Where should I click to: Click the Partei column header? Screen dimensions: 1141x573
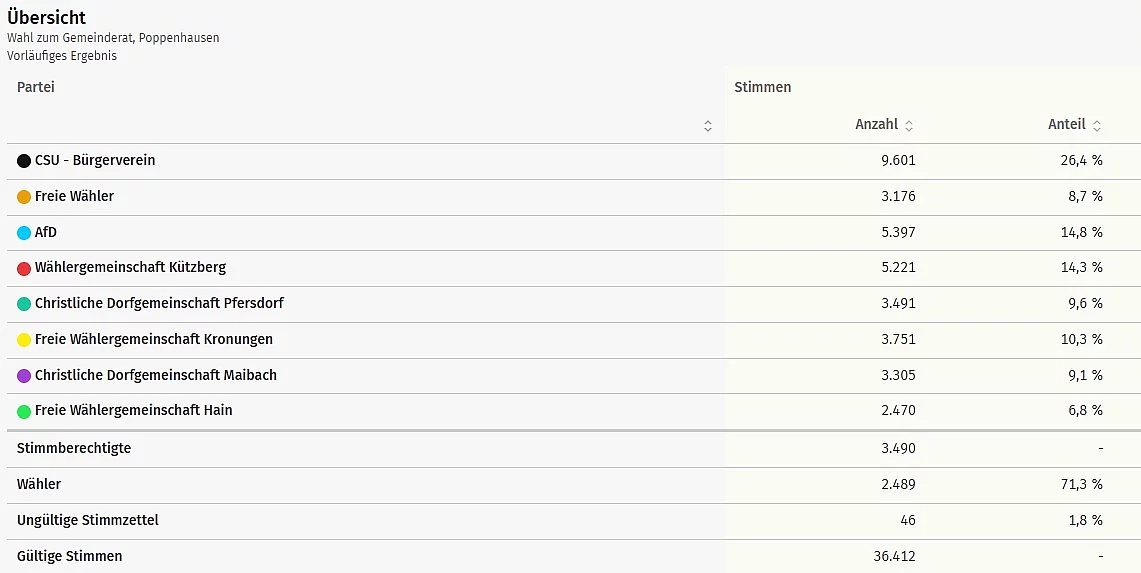pos(36,87)
